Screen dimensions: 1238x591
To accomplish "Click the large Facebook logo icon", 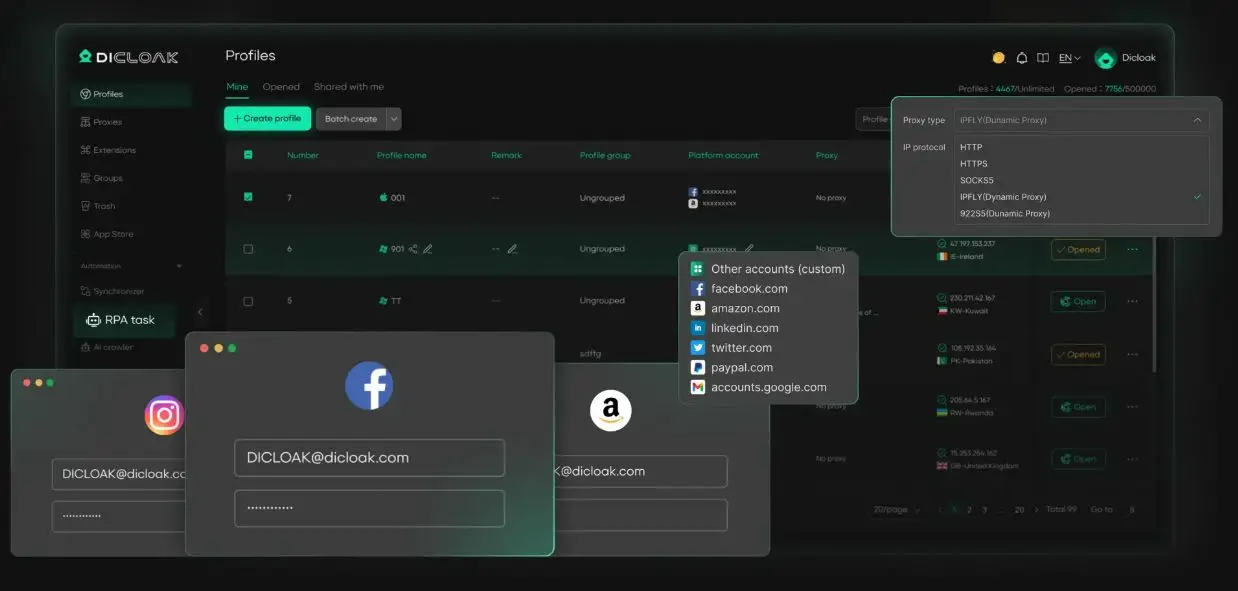I will 369,386.
